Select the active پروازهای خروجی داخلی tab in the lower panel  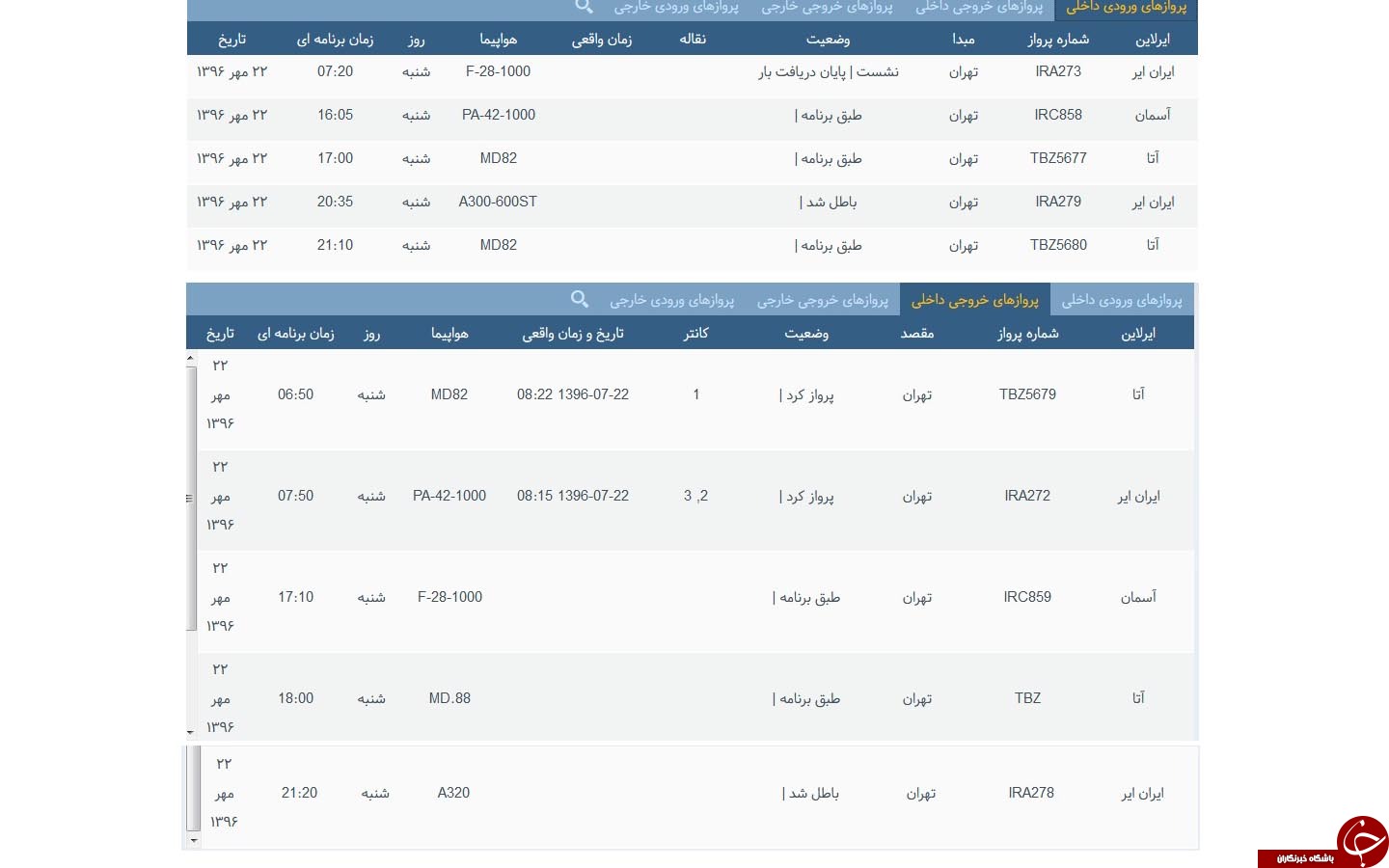(x=974, y=300)
